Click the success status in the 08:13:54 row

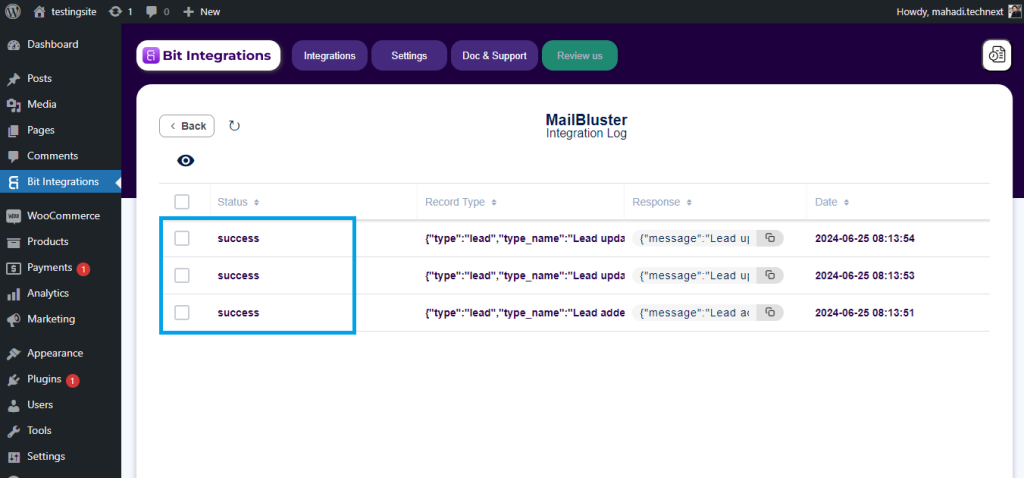click(x=238, y=238)
